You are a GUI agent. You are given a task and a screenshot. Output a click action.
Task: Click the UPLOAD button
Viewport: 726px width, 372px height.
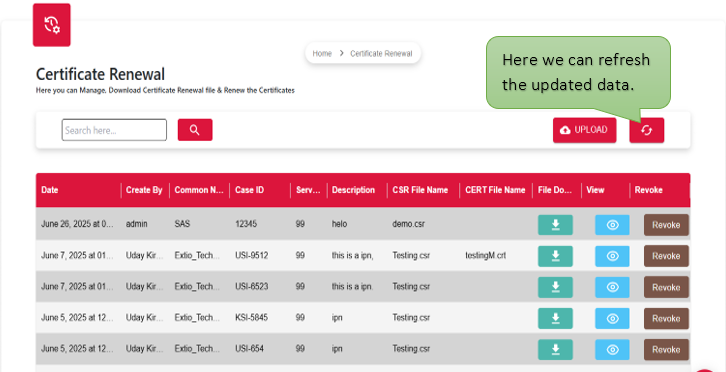pyautogui.click(x=584, y=130)
